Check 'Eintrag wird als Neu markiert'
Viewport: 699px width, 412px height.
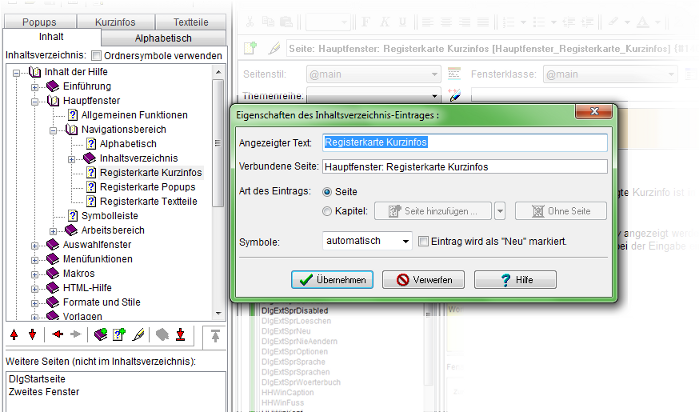coord(424,241)
